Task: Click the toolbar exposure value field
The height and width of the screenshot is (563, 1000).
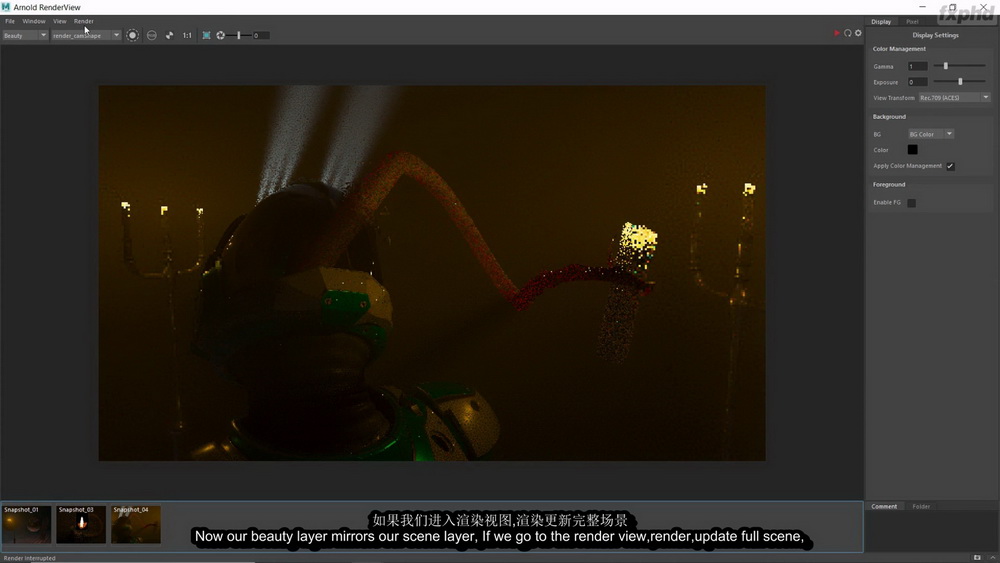Action: (x=261, y=36)
